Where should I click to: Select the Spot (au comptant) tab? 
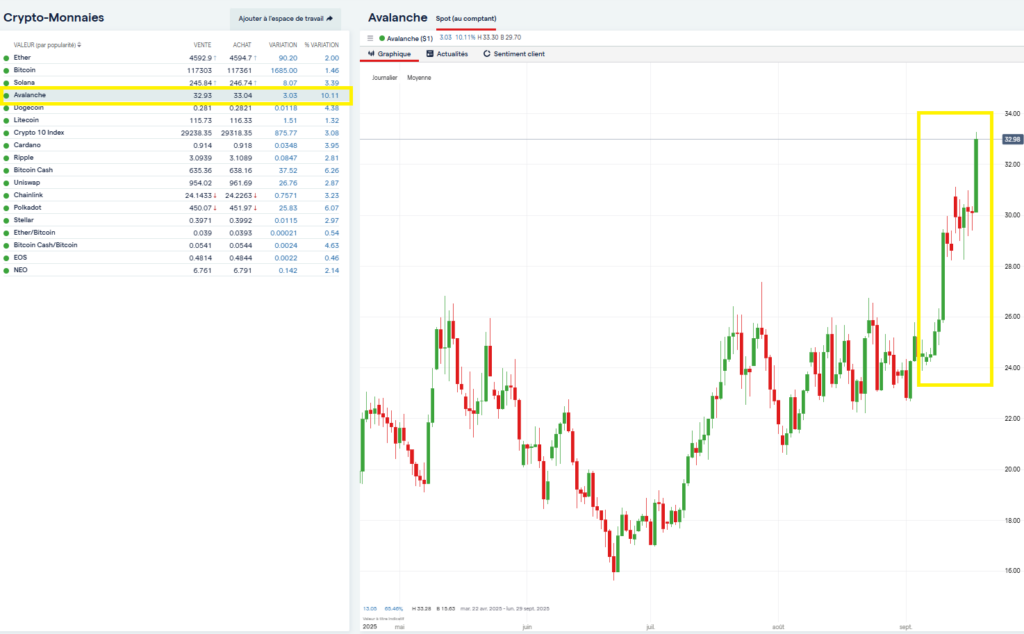(x=466, y=18)
